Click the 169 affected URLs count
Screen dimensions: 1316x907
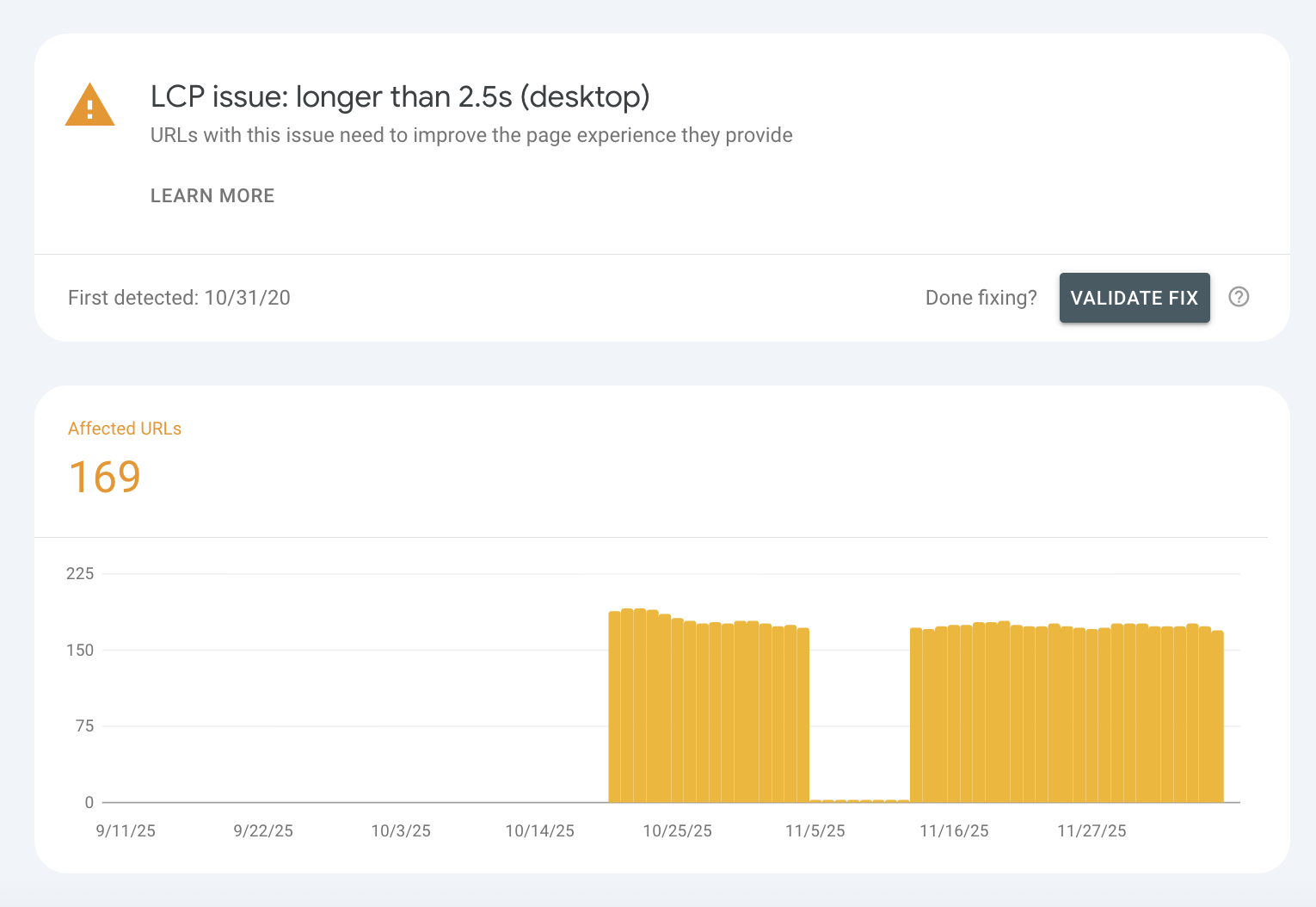tap(104, 477)
